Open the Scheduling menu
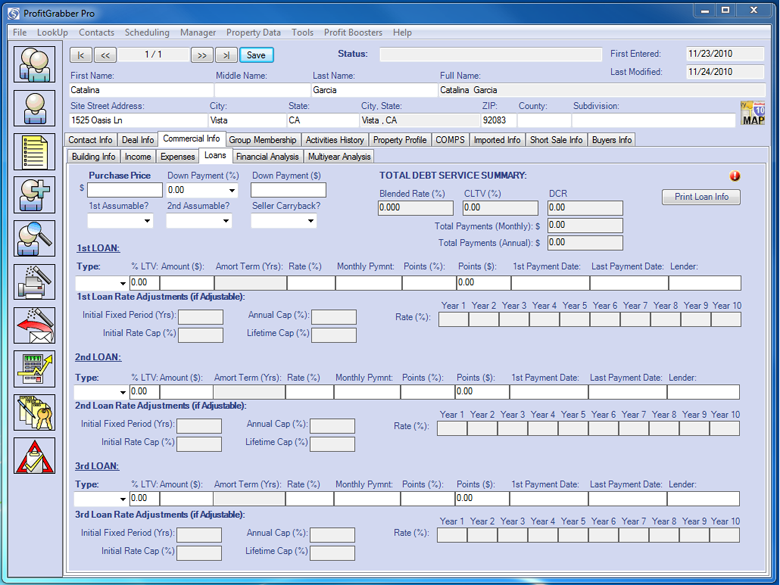 [147, 32]
